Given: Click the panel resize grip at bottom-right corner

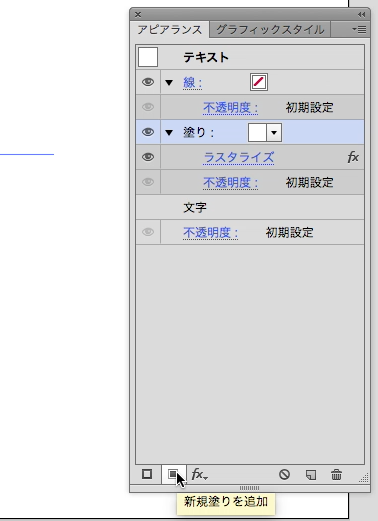Looking at the screenshot, I should tap(364, 478).
